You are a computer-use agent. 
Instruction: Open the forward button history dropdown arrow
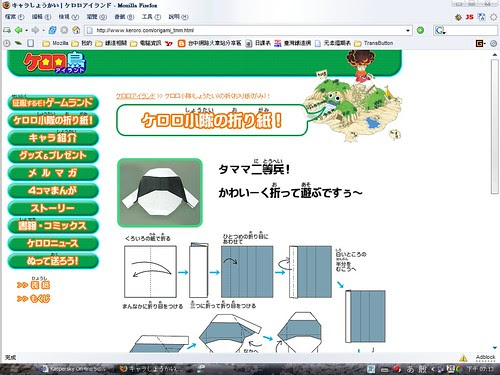pos(43,31)
